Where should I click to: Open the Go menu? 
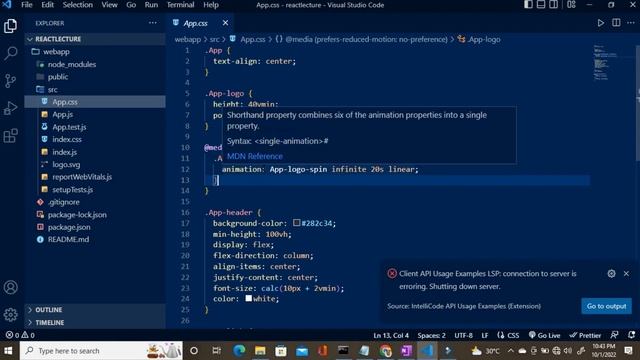click(131, 5)
